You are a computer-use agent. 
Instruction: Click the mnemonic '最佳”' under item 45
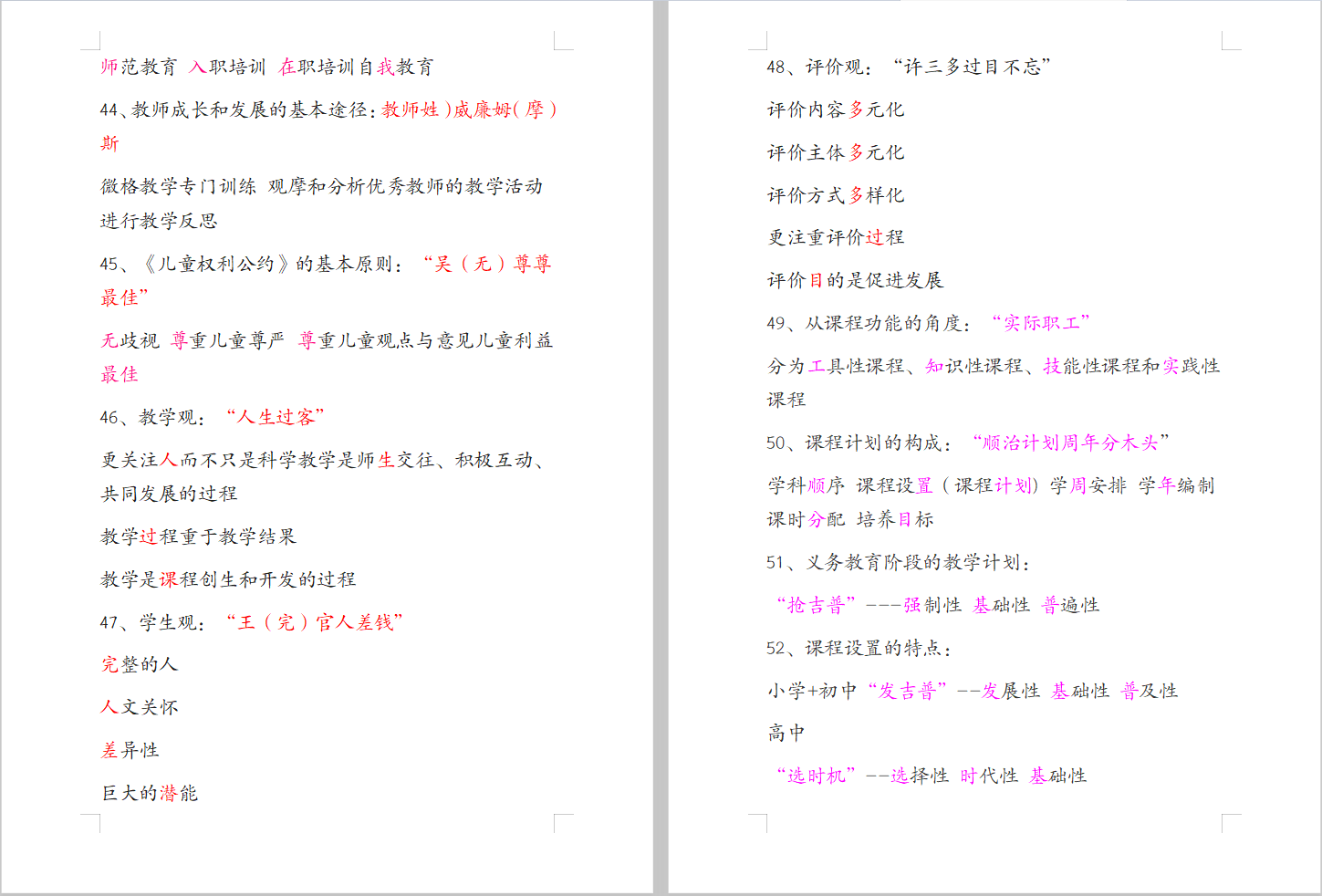click(124, 297)
